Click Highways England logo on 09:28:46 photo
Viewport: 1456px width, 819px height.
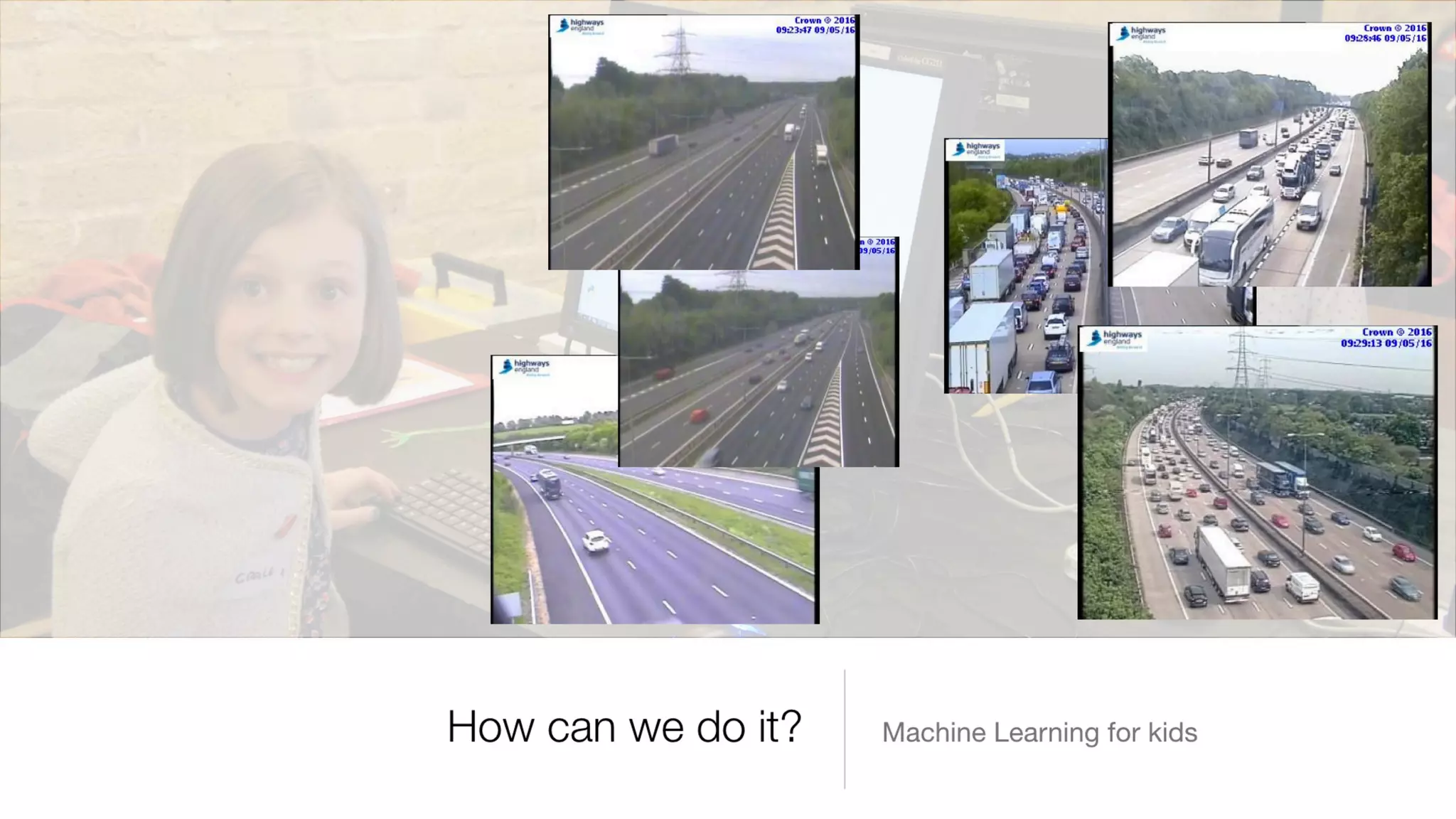pyautogui.click(x=1140, y=34)
